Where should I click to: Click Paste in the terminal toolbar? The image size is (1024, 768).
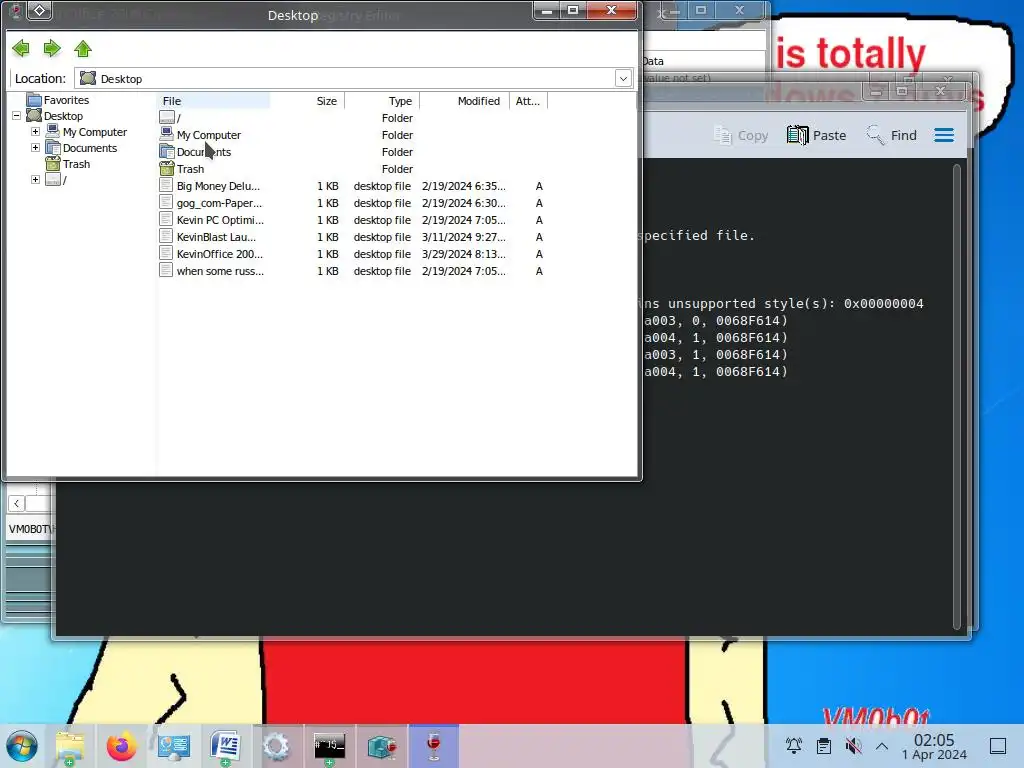[x=816, y=135]
